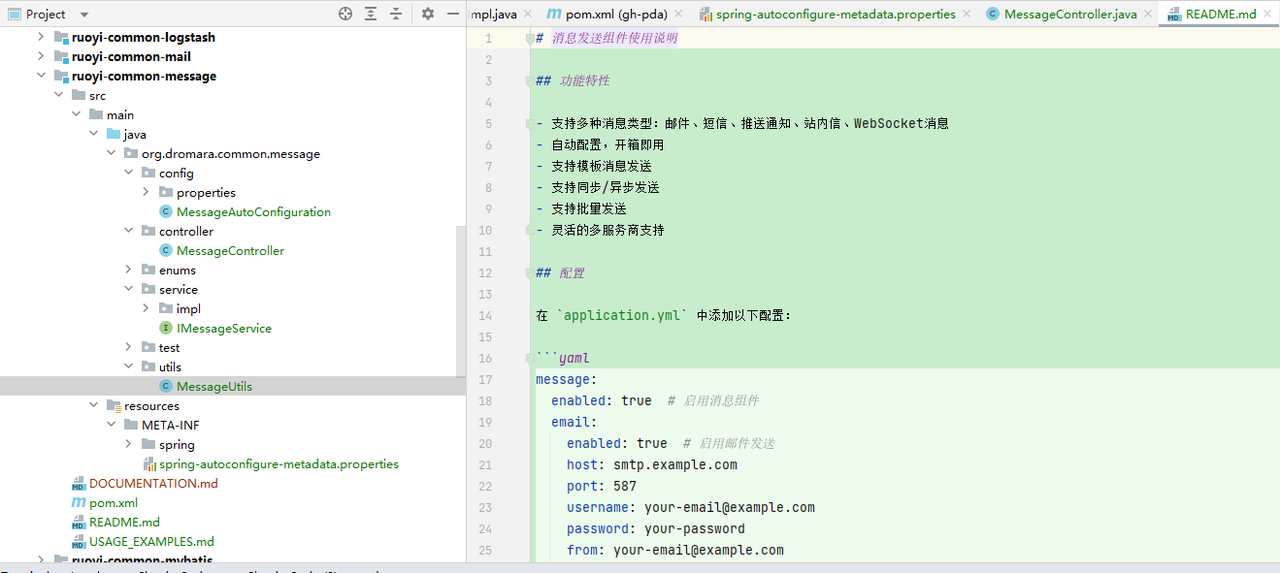Collapse the ruoyi-common-message module chevron

pyautogui.click(x=41, y=76)
